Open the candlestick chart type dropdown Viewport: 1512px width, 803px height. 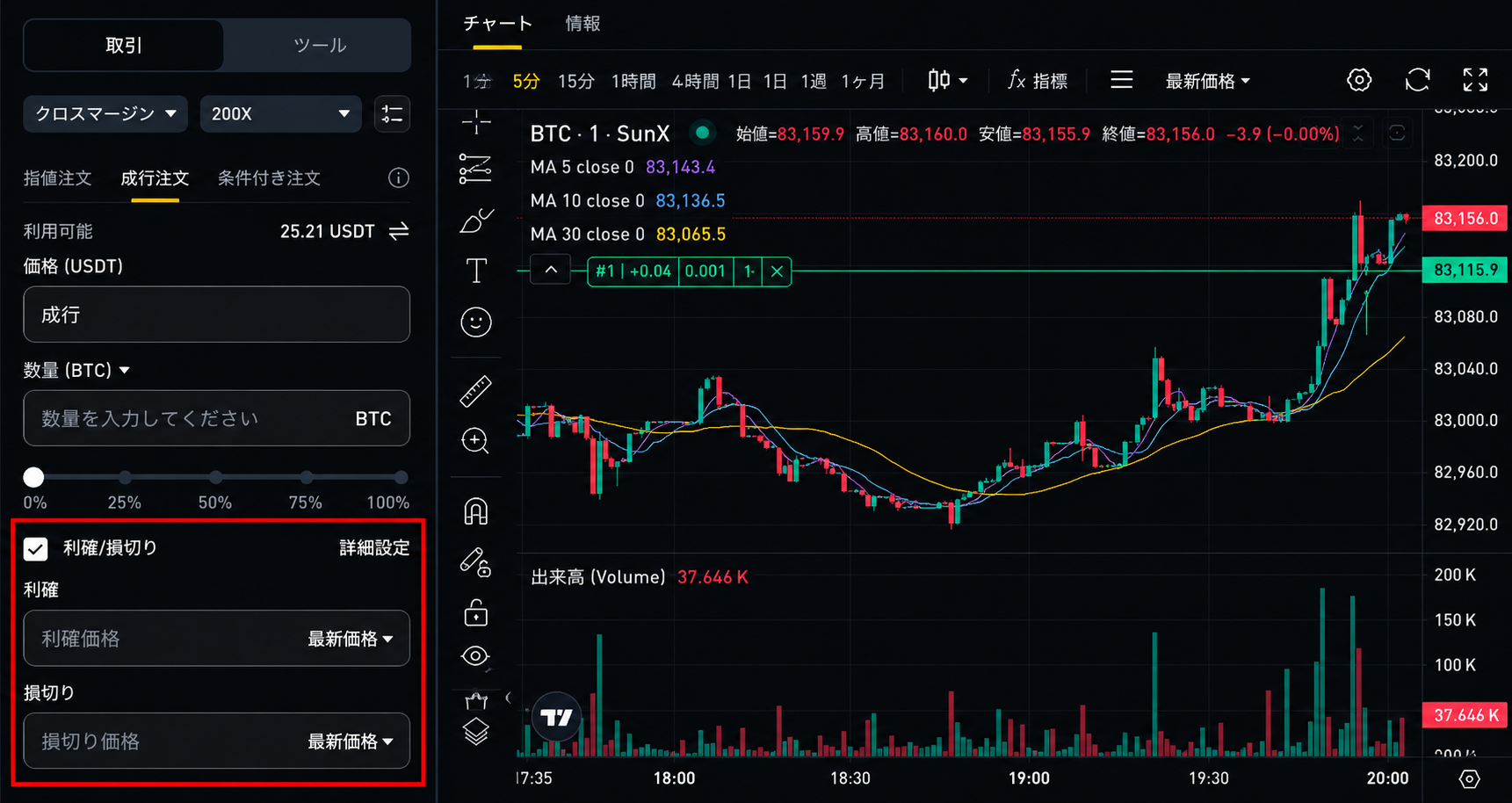click(x=948, y=81)
